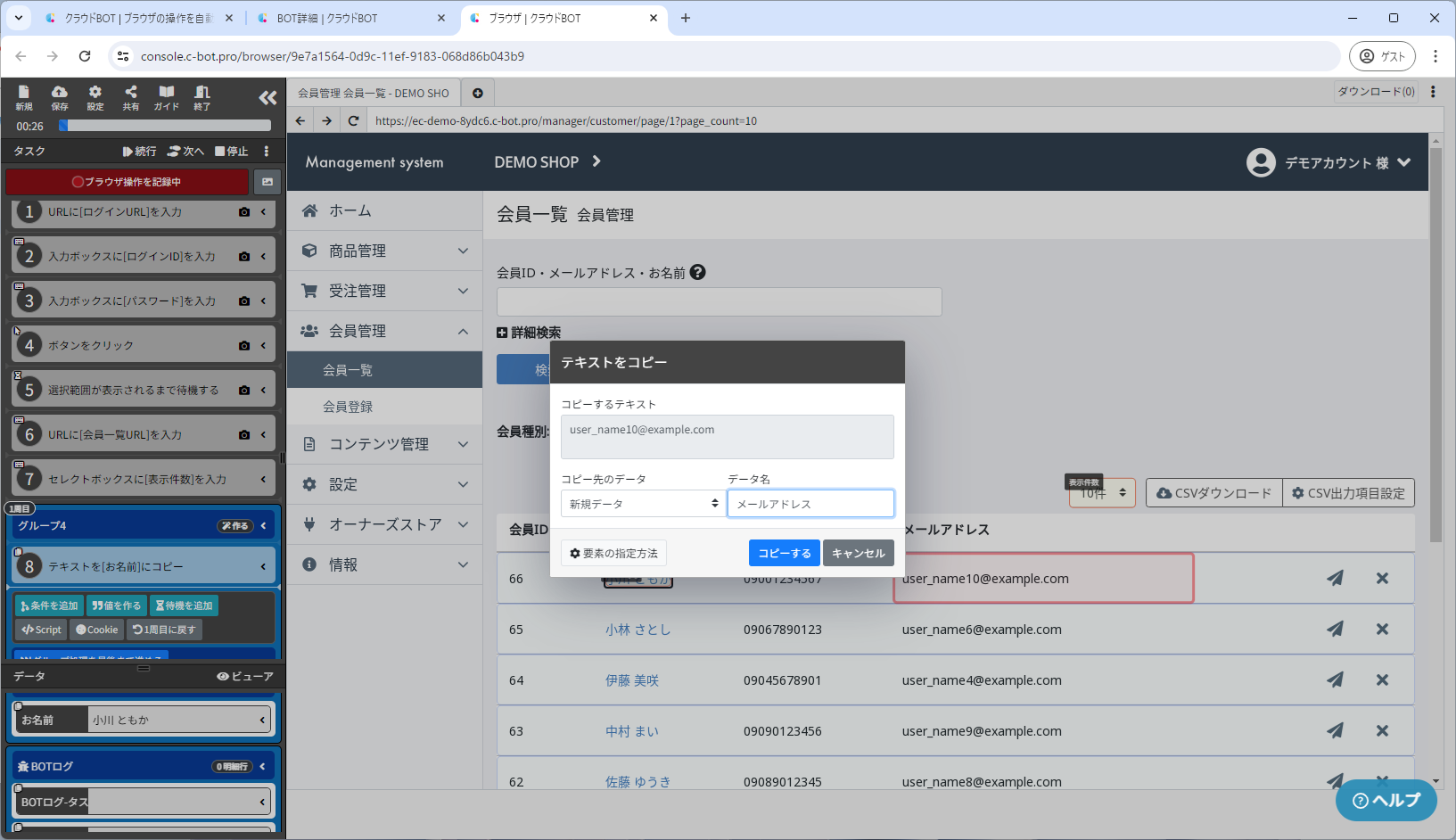Click camera icon on task 1 row
This screenshot has height=840, width=1456.
point(244,212)
